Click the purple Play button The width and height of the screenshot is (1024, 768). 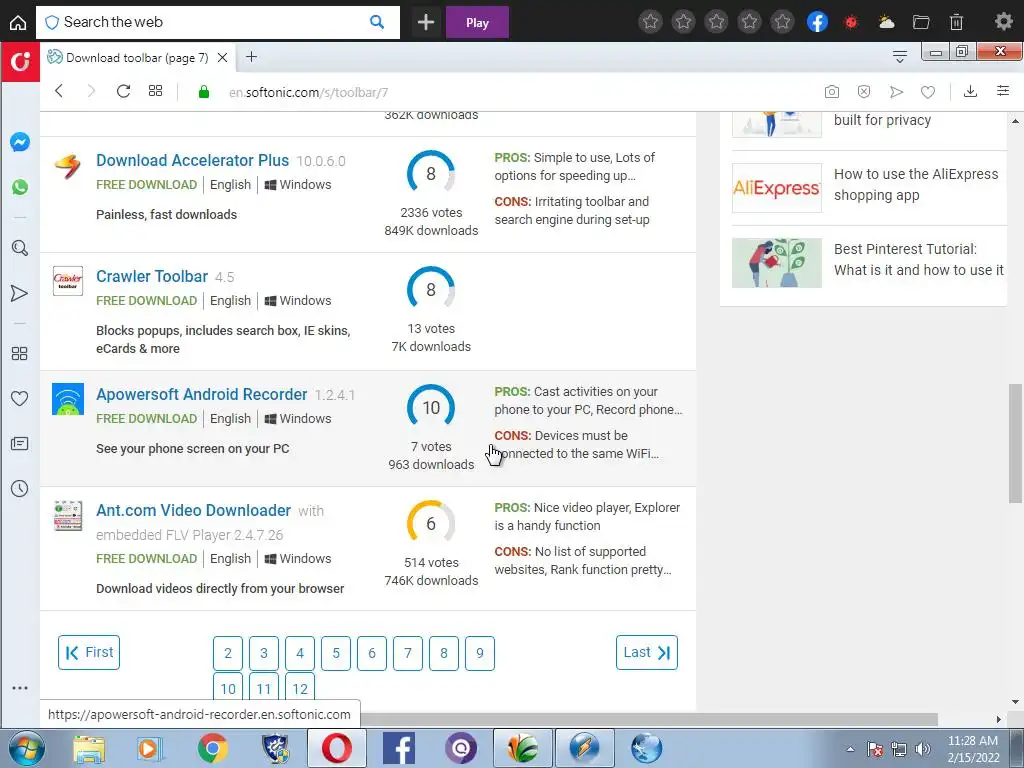pos(477,23)
